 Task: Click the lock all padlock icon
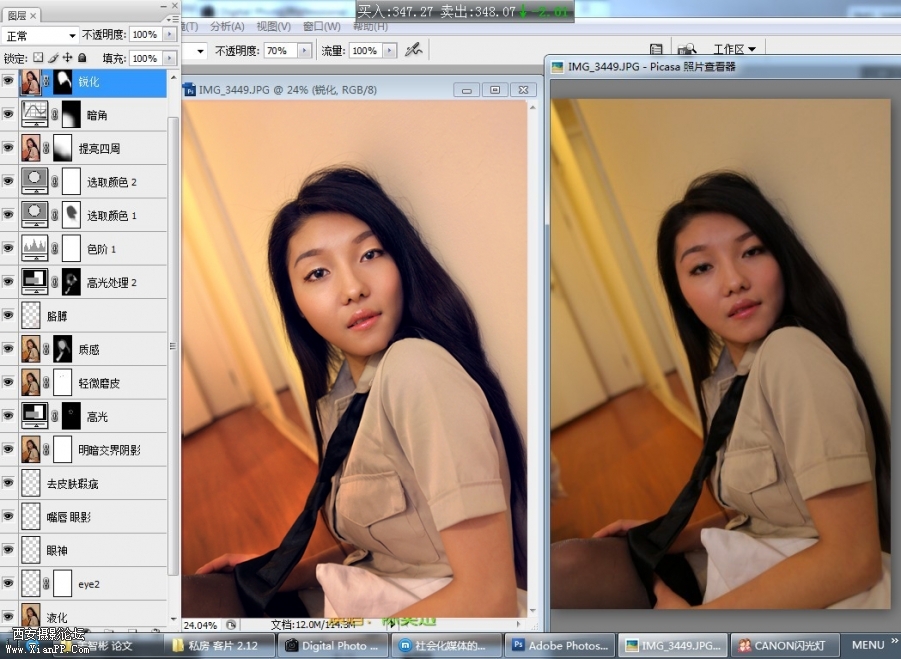click(x=82, y=58)
